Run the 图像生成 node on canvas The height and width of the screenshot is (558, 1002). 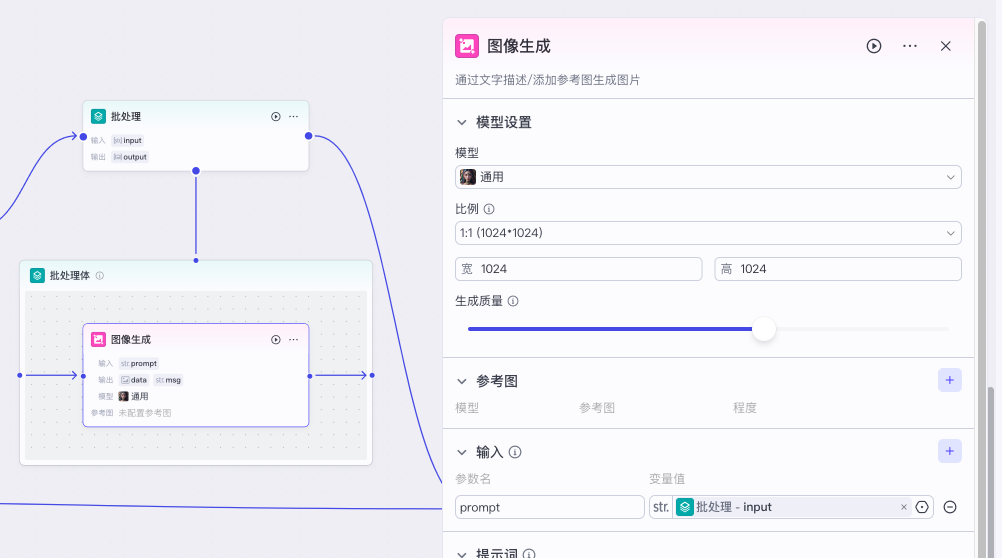[276, 339]
